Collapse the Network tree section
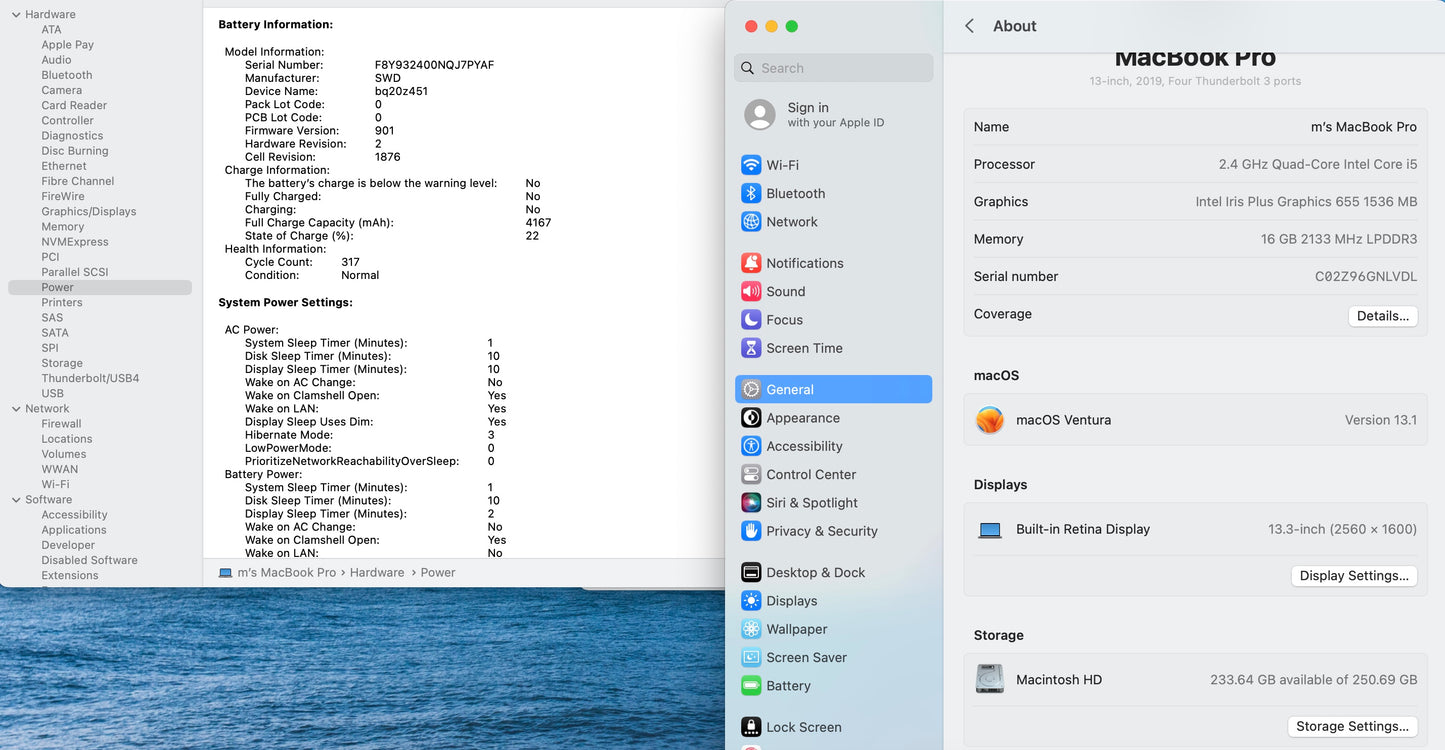The height and width of the screenshot is (750, 1445). click(x=16, y=409)
